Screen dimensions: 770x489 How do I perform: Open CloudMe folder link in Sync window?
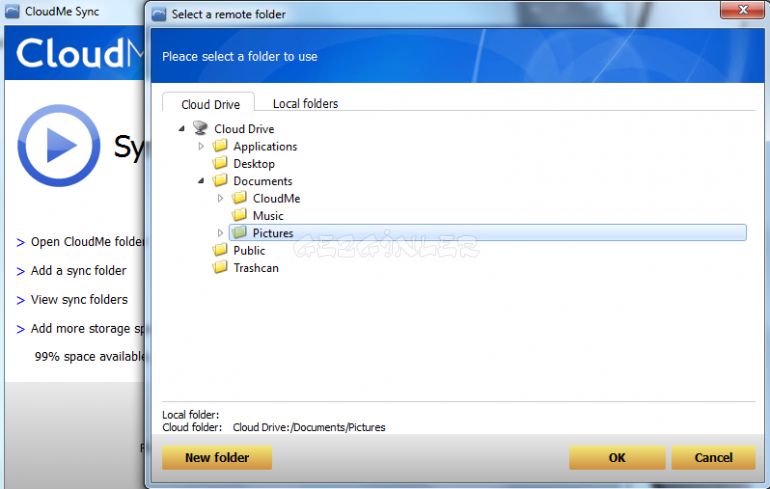[87, 242]
